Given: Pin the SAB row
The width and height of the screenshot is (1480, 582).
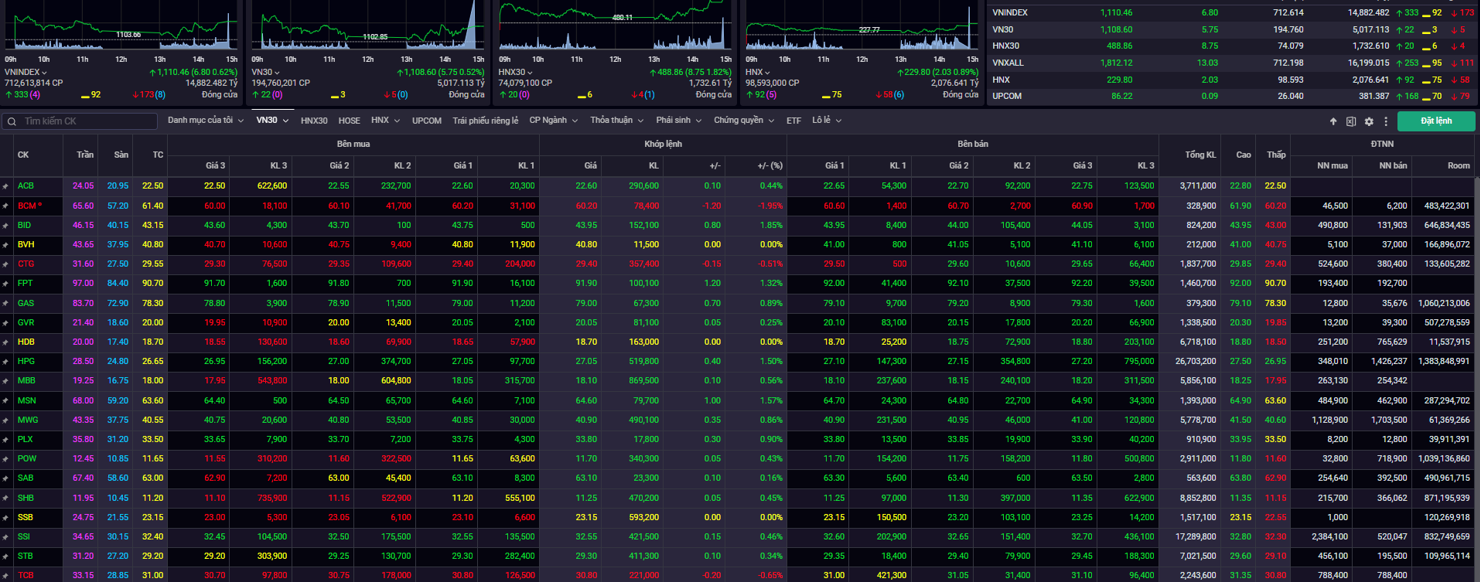Looking at the screenshot, I should point(5,478).
